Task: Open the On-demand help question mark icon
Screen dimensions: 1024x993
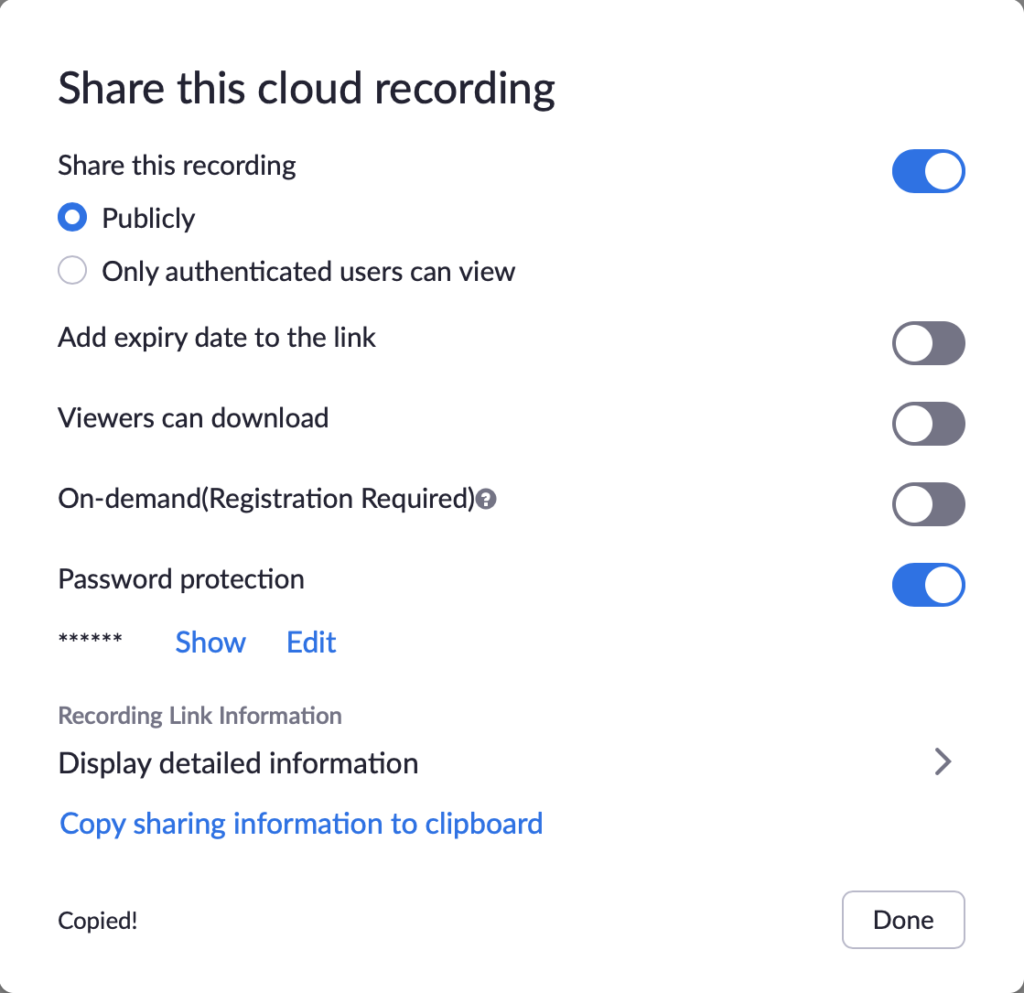Action: (486, 499)
